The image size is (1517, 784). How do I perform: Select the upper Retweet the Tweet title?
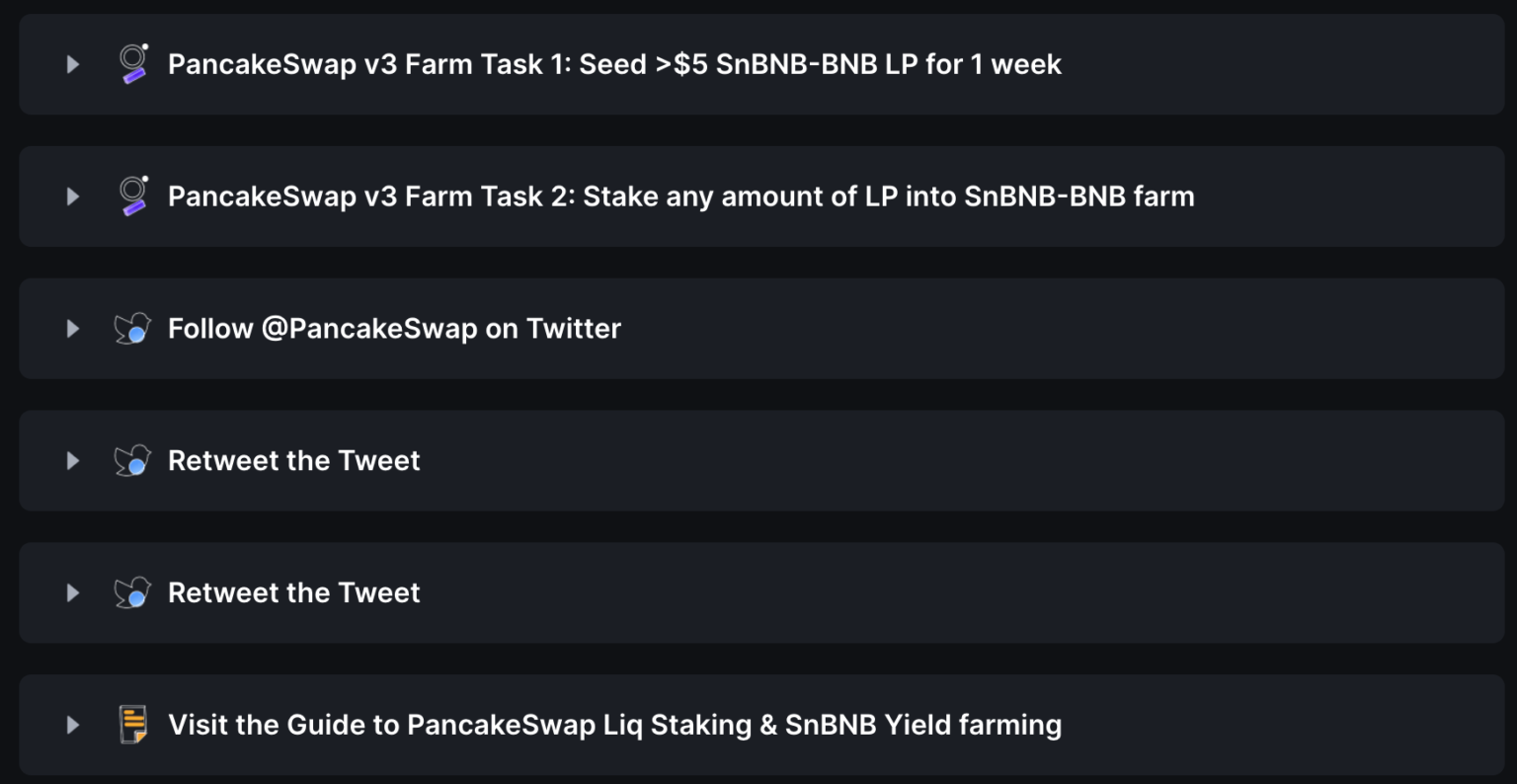(293, 461)
